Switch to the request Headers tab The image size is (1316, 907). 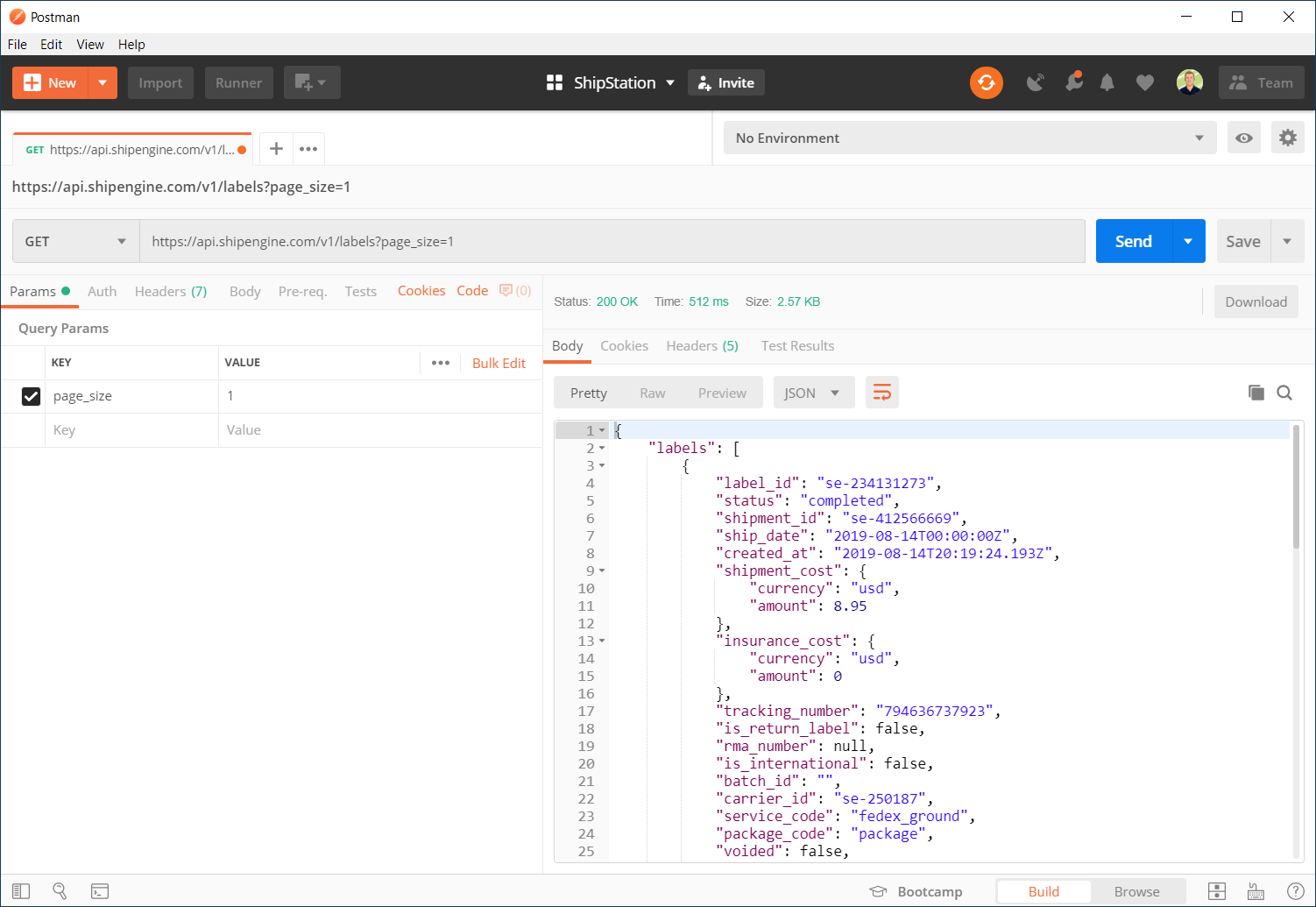point(170,291)
